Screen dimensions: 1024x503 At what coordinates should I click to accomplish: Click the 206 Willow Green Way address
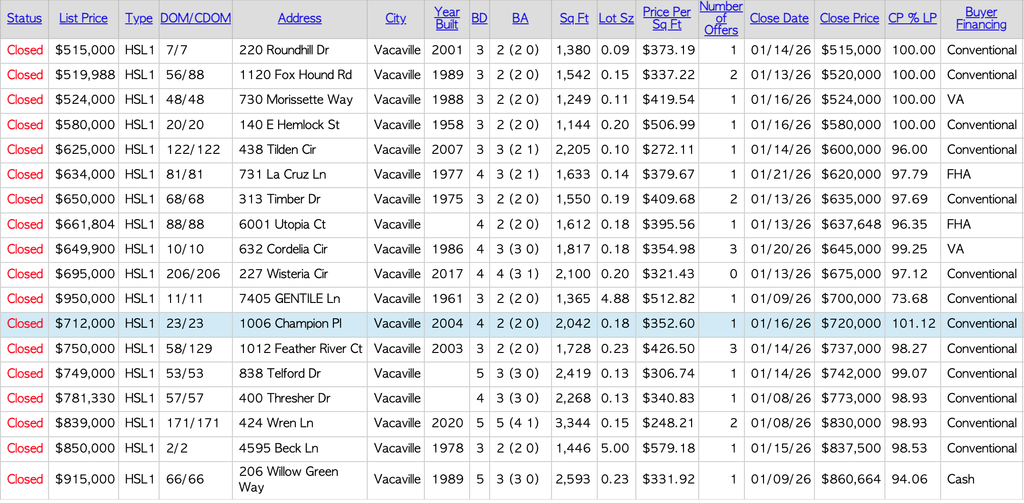[x=288, y=479]
